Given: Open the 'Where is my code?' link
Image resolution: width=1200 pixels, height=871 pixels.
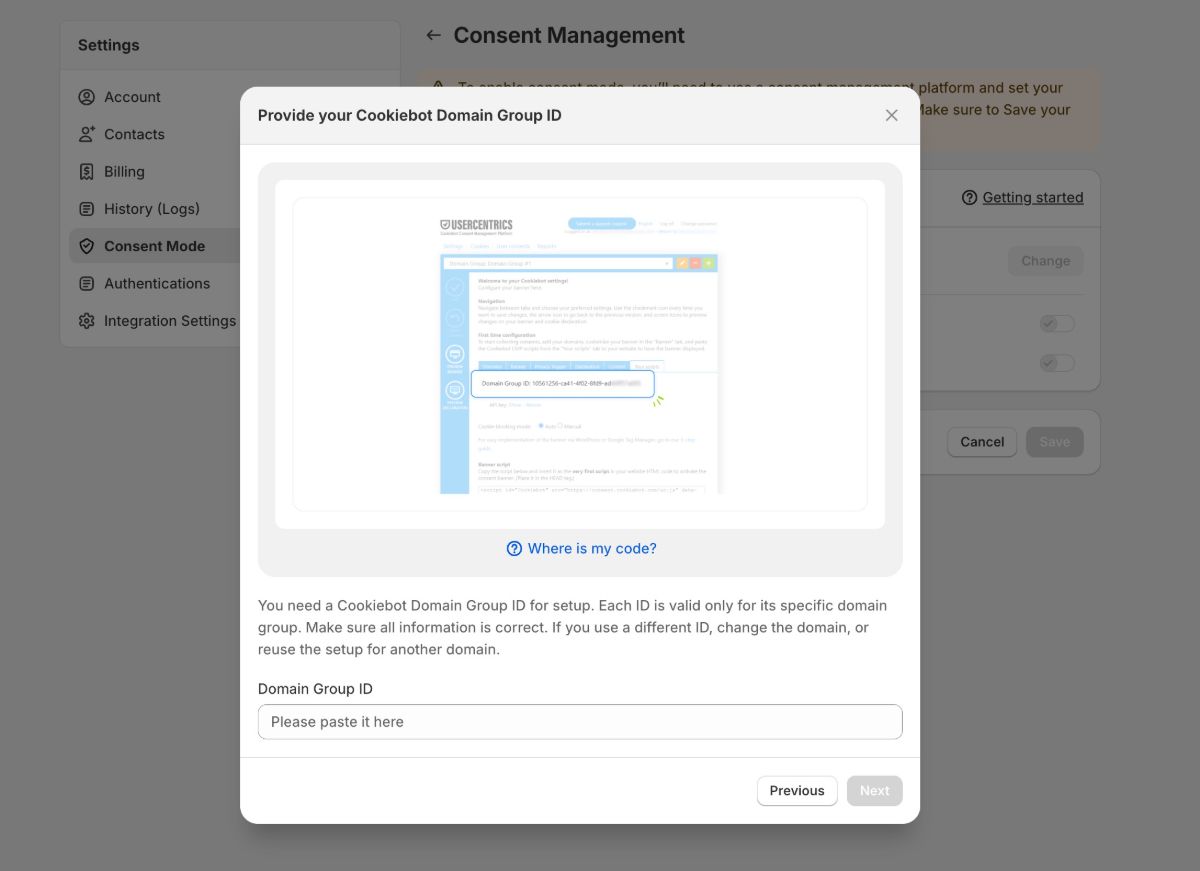Looking at the screenshot, I should point(592,548).
